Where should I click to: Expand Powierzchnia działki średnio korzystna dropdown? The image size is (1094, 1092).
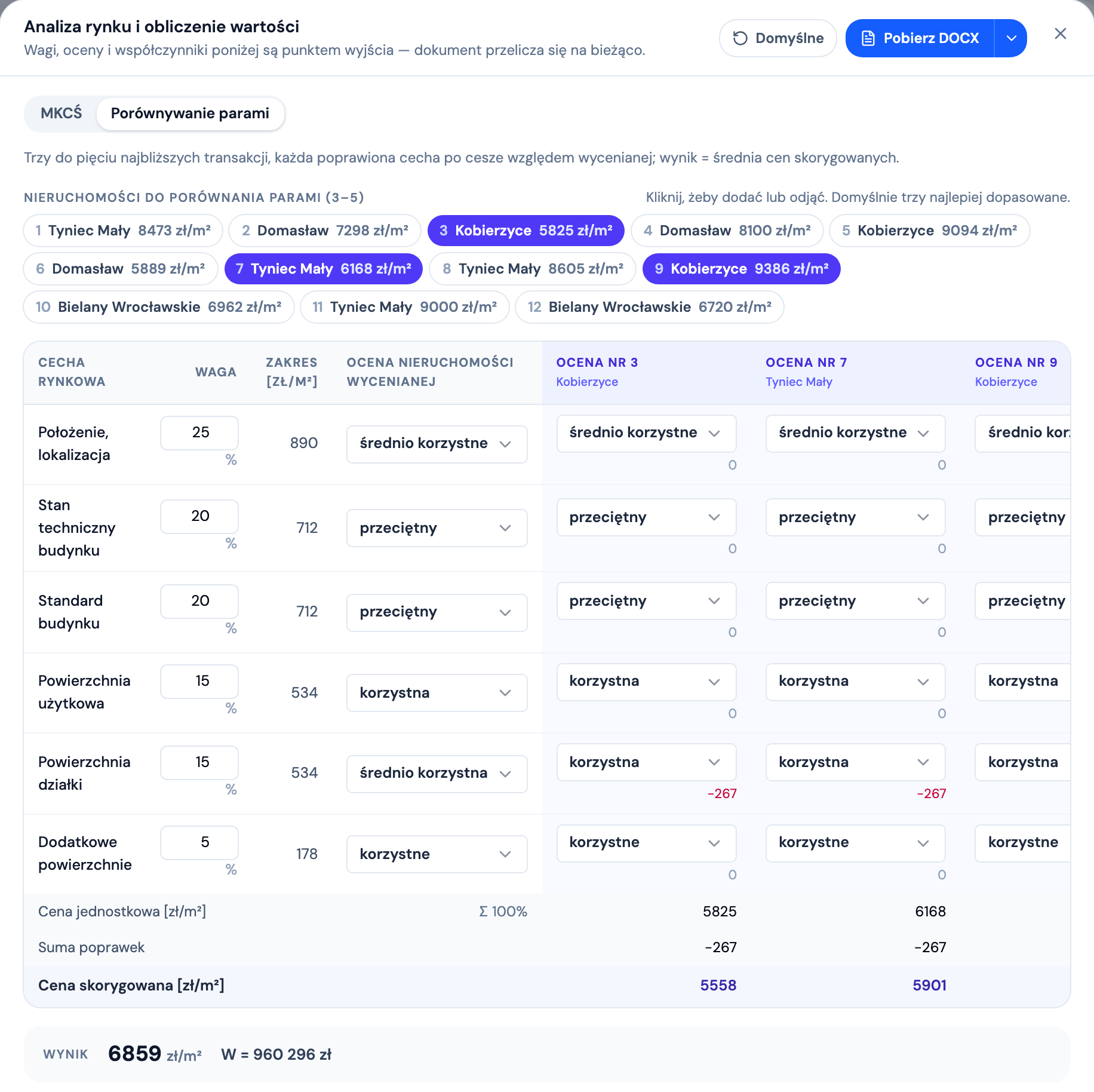(x=437, y=774)
